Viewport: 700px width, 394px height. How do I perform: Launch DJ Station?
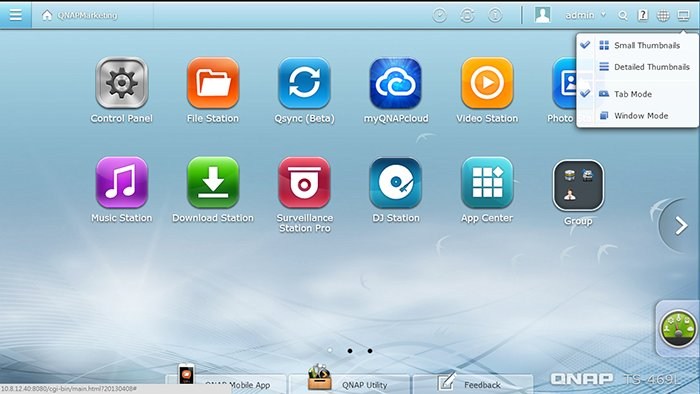point(396,182)
